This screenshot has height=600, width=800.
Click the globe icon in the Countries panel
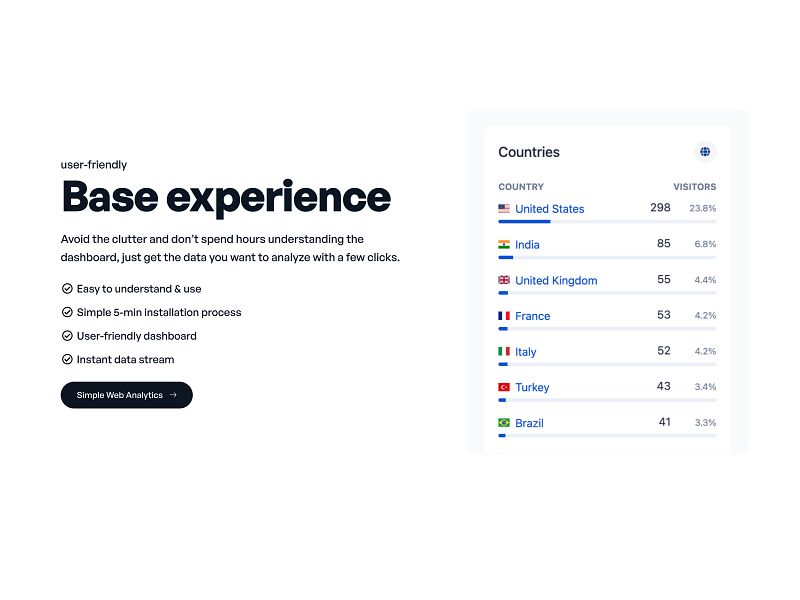coord(705,151)
